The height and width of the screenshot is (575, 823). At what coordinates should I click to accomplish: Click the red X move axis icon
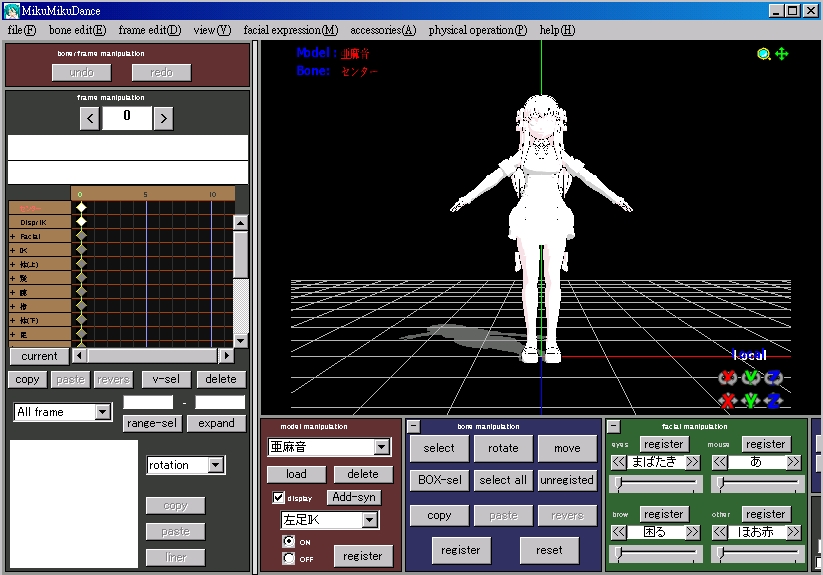click(727, 401)
